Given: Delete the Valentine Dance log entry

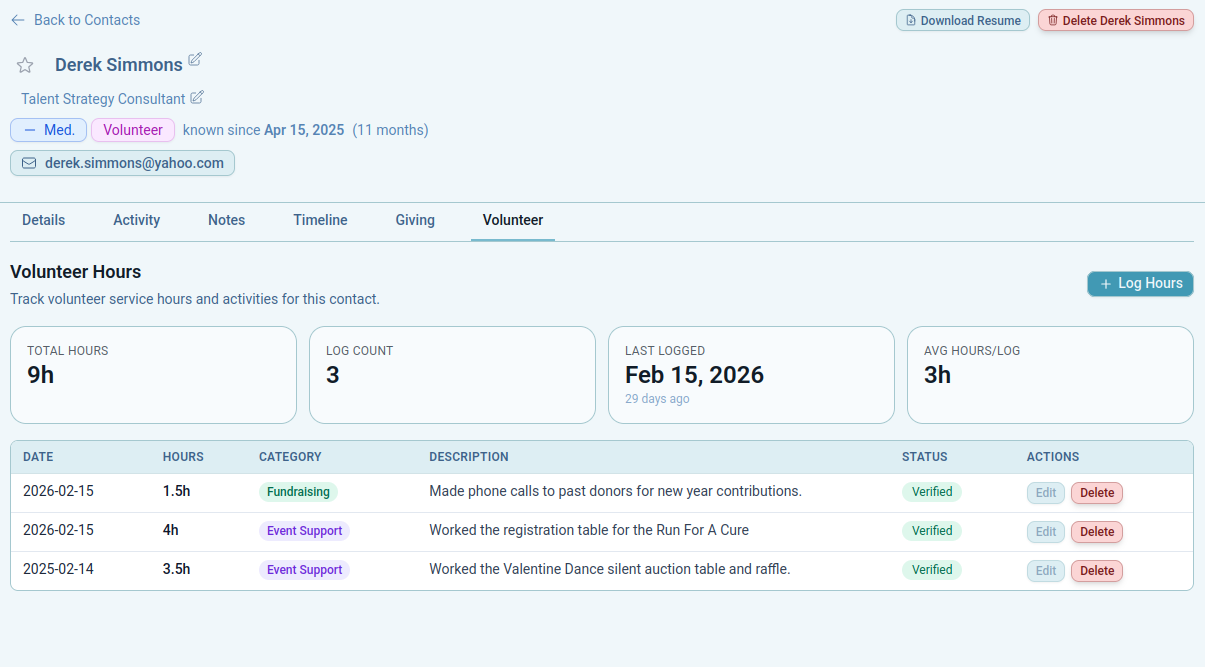Looking at the screenshot, I should (x=1096, y=571).
